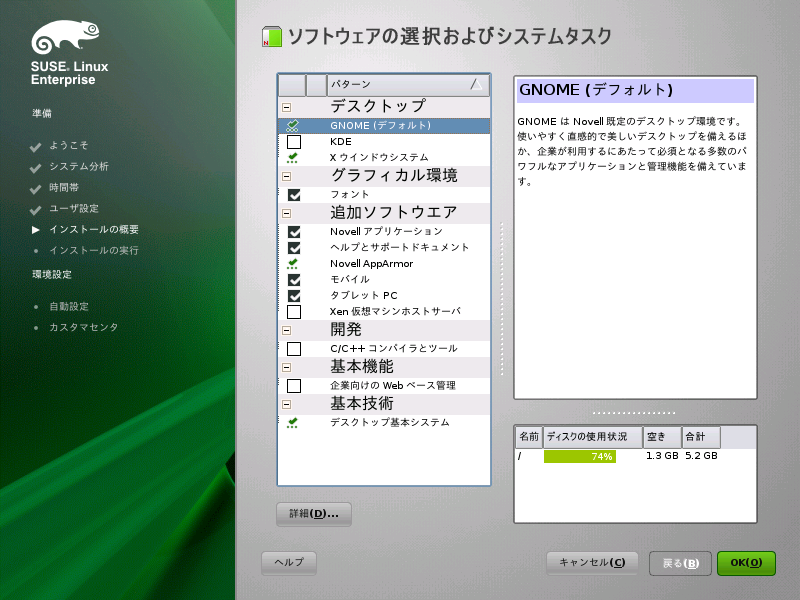Screen dimensions: 800x600
Task: Click vertical dotted splitter beside pattern list
Action: point(502,298)
